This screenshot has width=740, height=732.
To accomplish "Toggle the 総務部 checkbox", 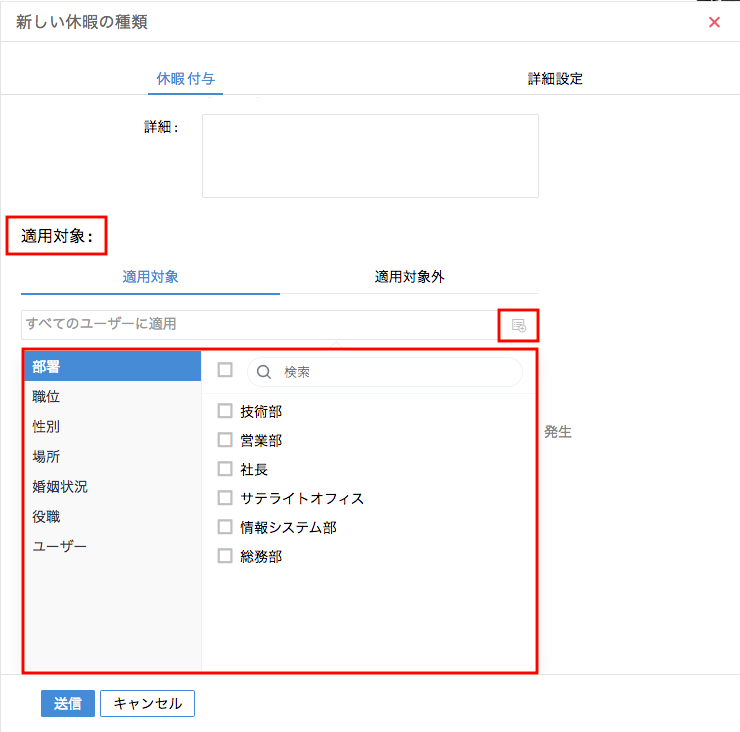I will click(x=225, y=556).
